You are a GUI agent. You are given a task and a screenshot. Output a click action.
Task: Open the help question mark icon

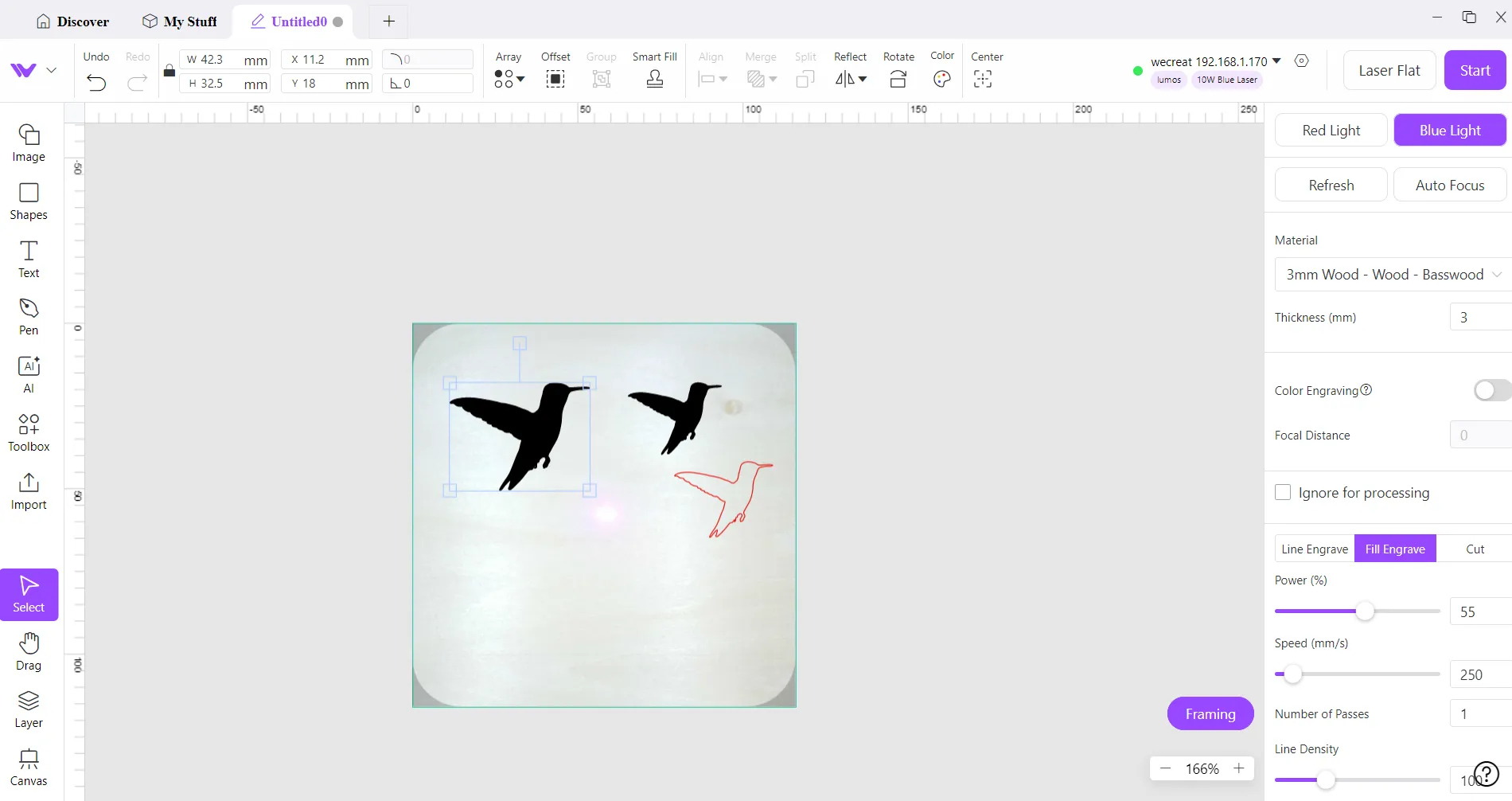1486,774
